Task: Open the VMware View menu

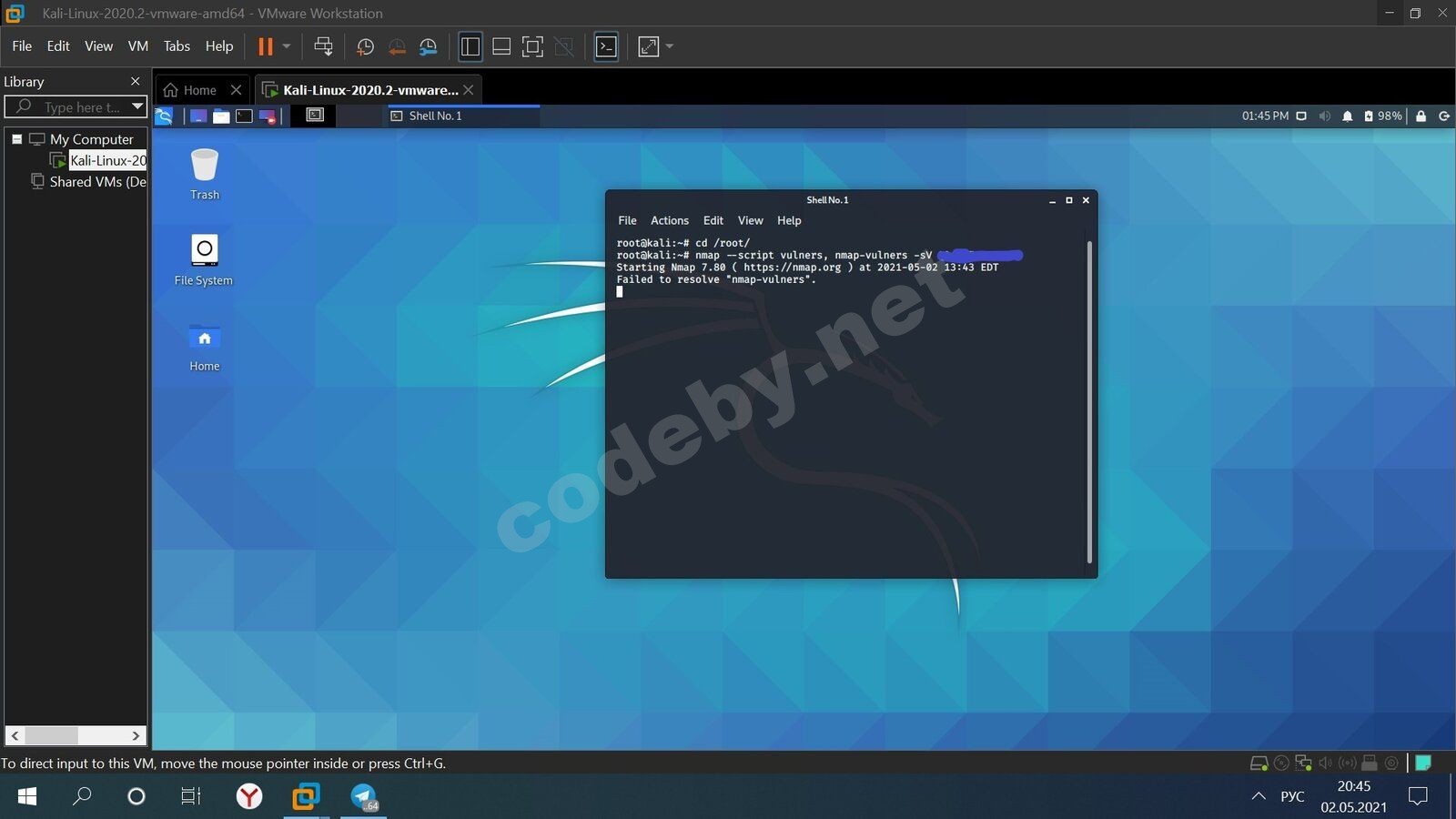Action: point(98,46)
